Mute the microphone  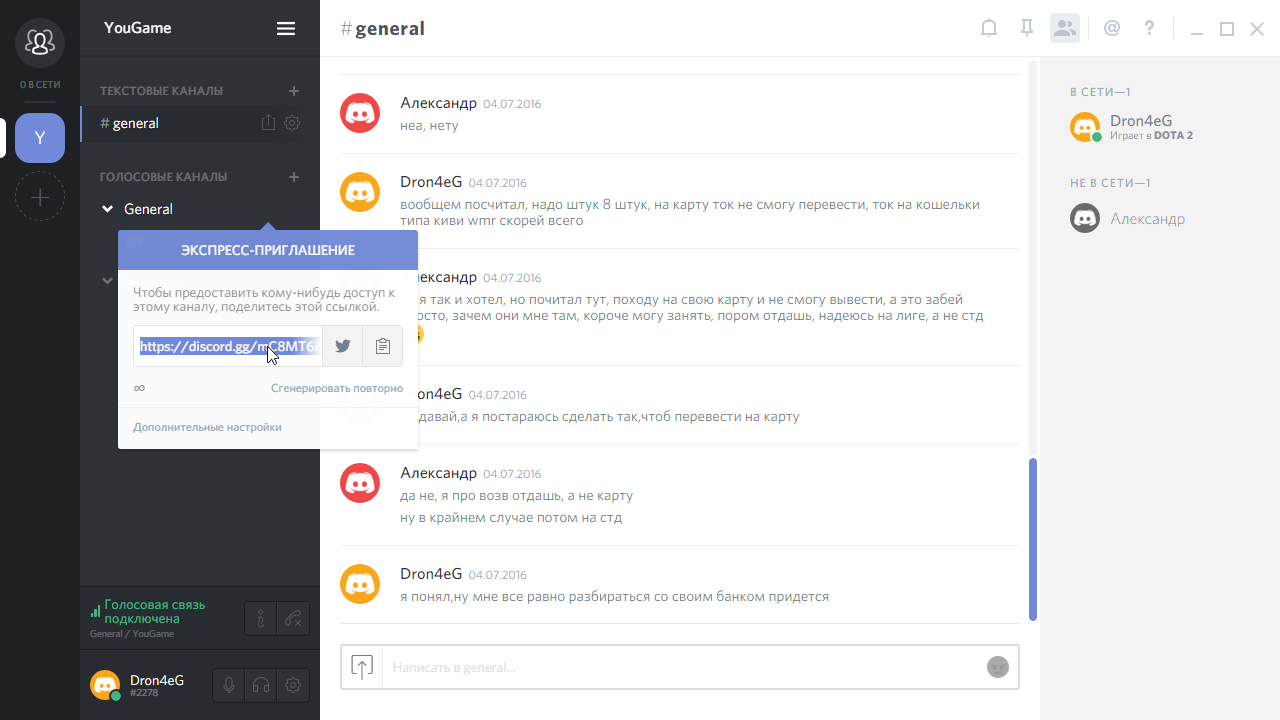(x=229, y=685)
